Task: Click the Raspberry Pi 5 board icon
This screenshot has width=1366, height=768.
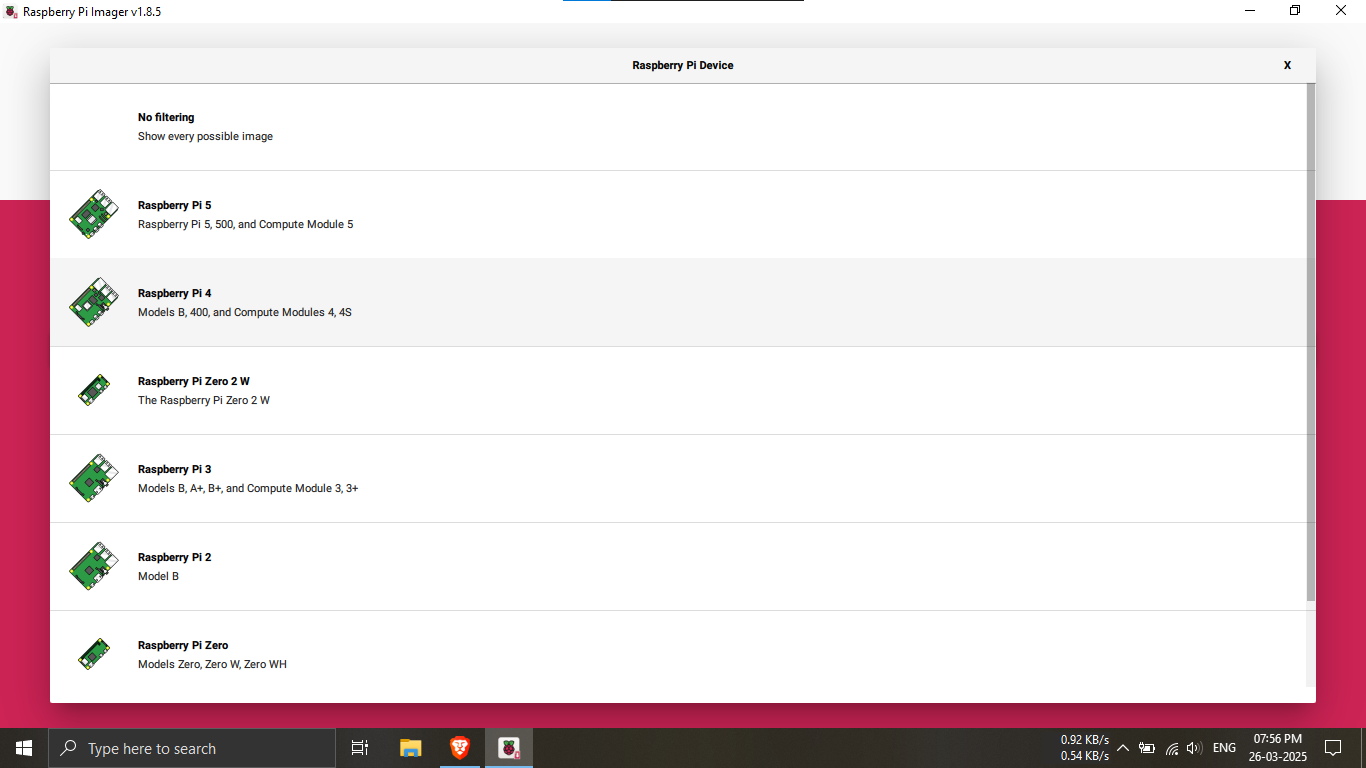Action: [x=94, y=214]
